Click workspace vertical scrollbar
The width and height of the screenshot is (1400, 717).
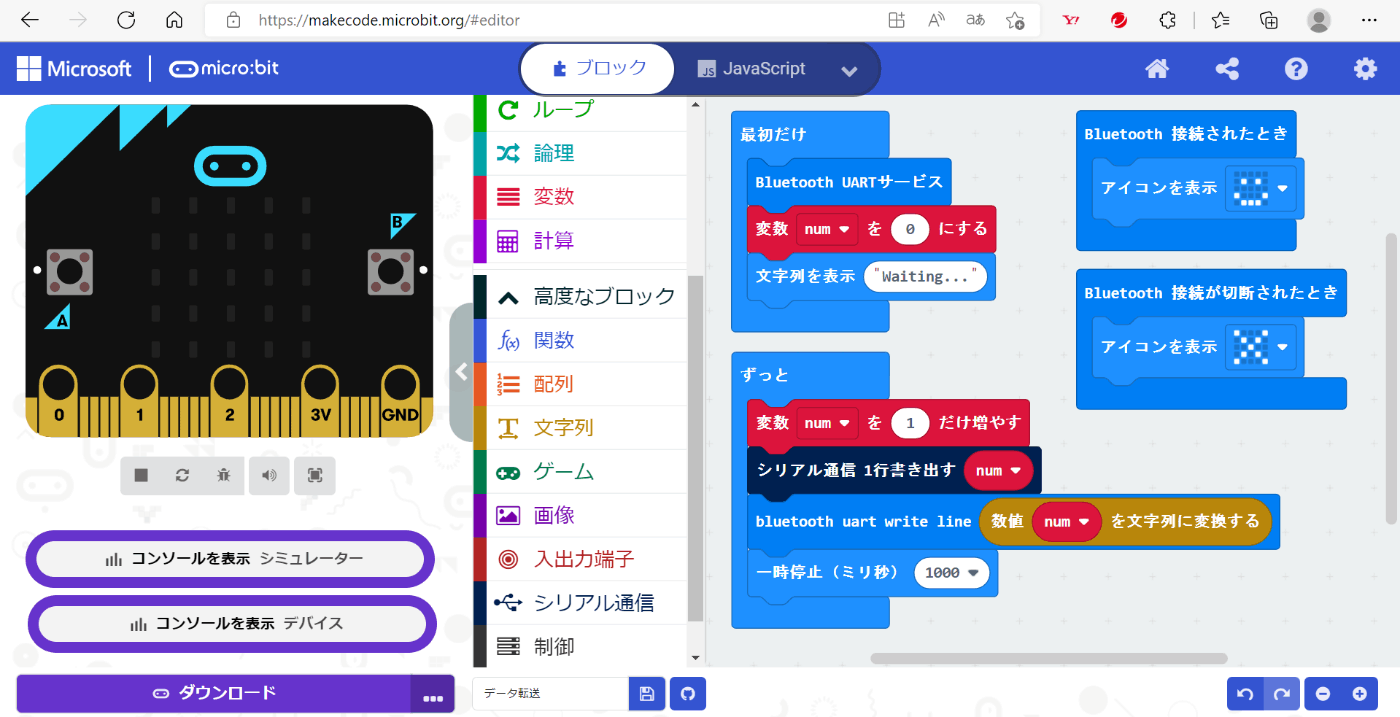coord(1391,378)
